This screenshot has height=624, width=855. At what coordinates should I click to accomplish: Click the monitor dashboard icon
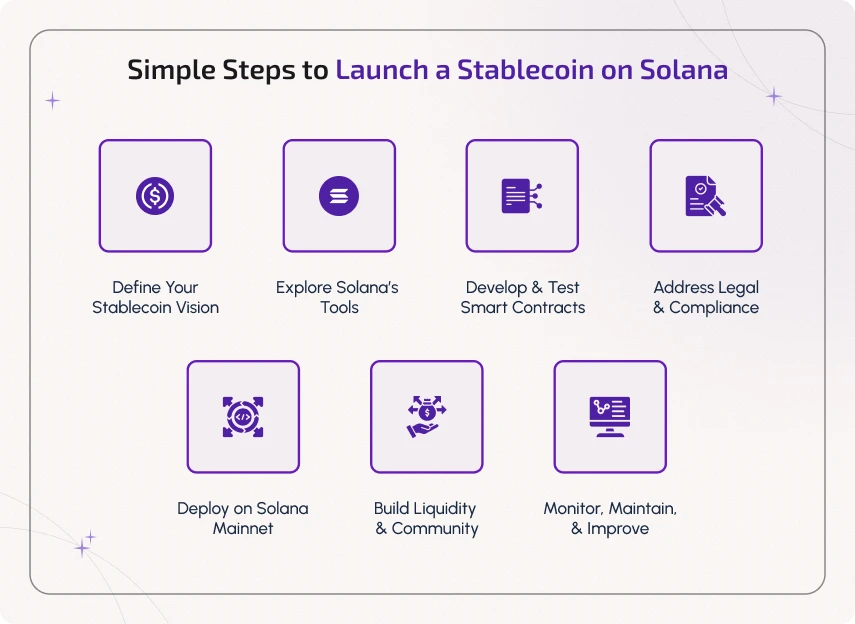click(610, 417)
